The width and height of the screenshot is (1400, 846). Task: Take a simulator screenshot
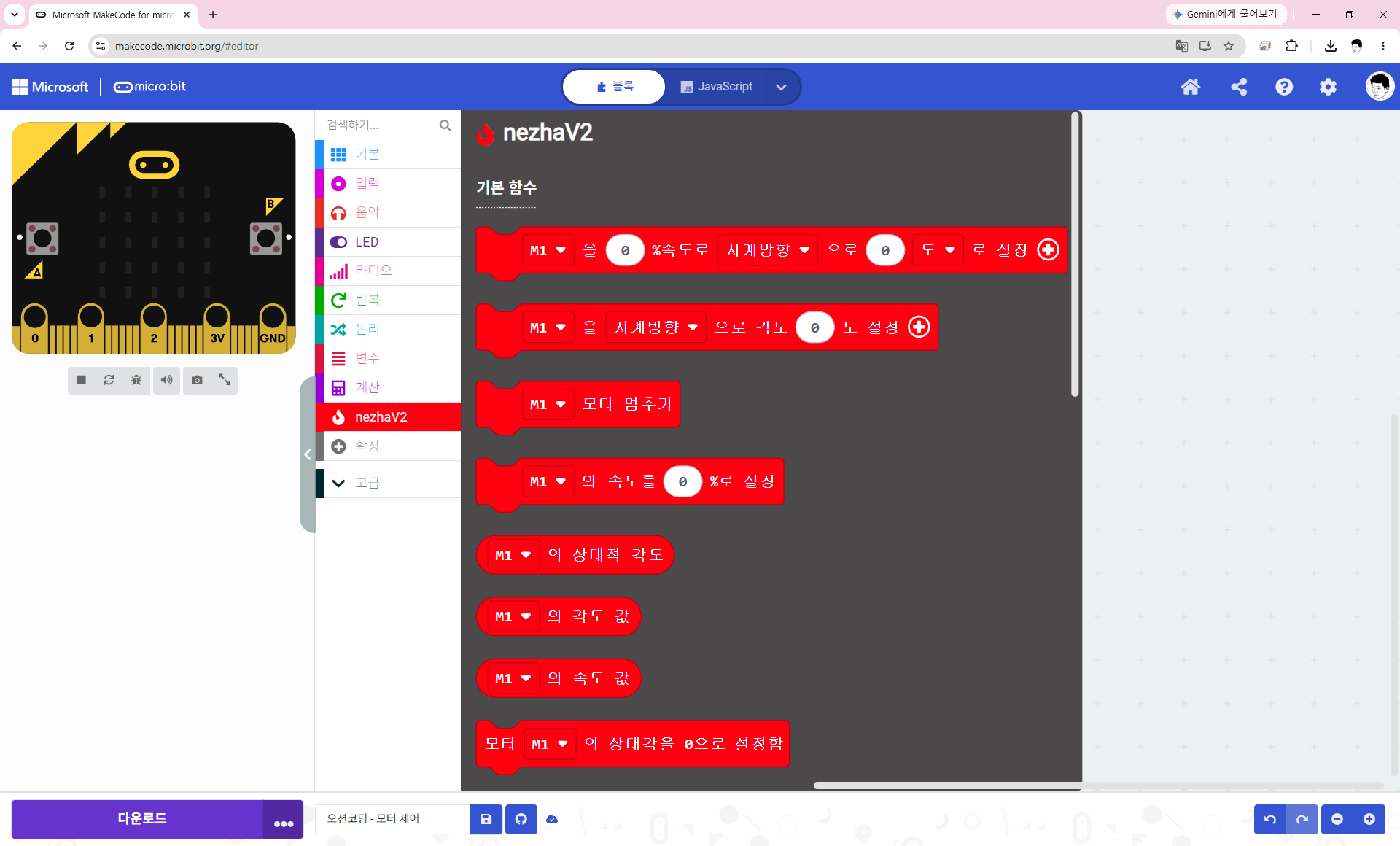[197, 380]
